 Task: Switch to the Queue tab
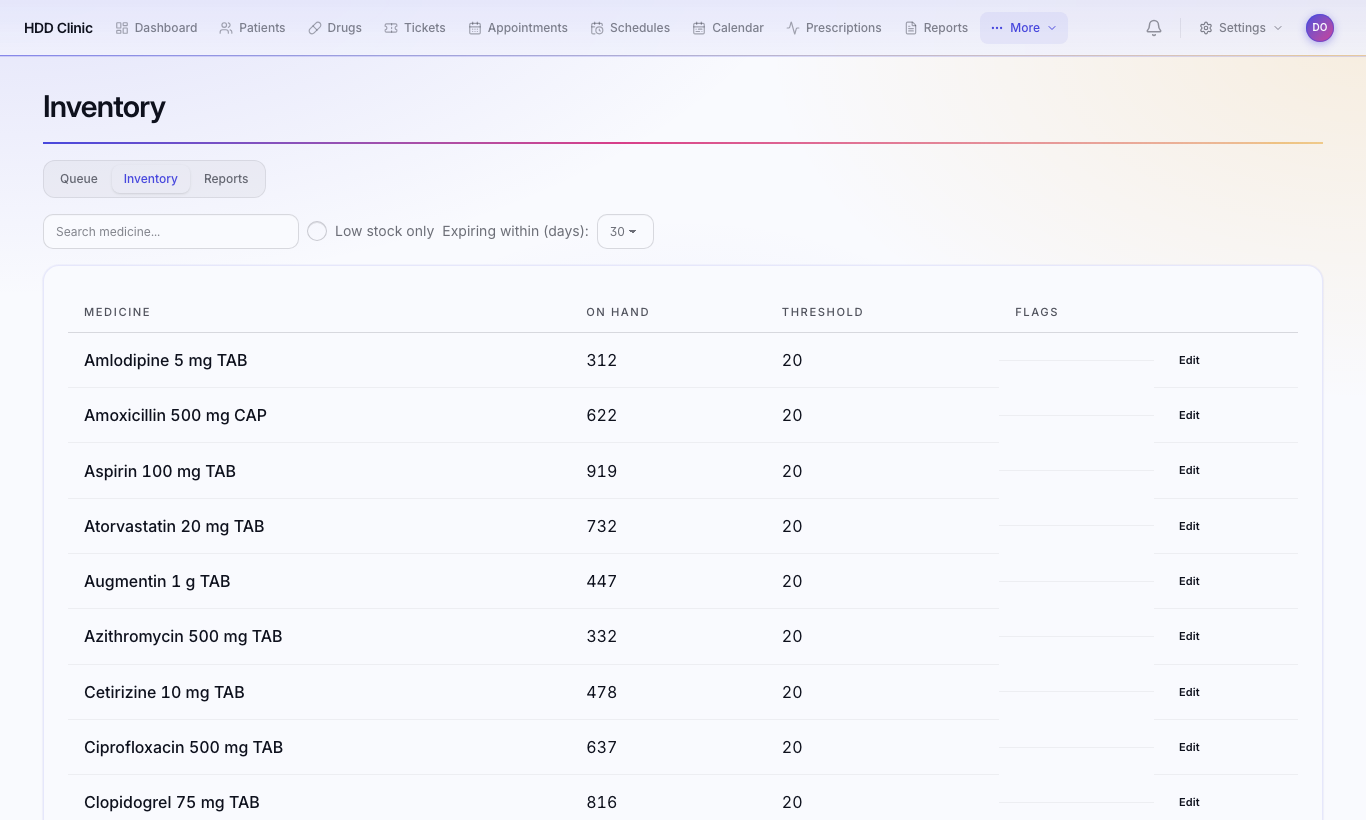[79, 179]
